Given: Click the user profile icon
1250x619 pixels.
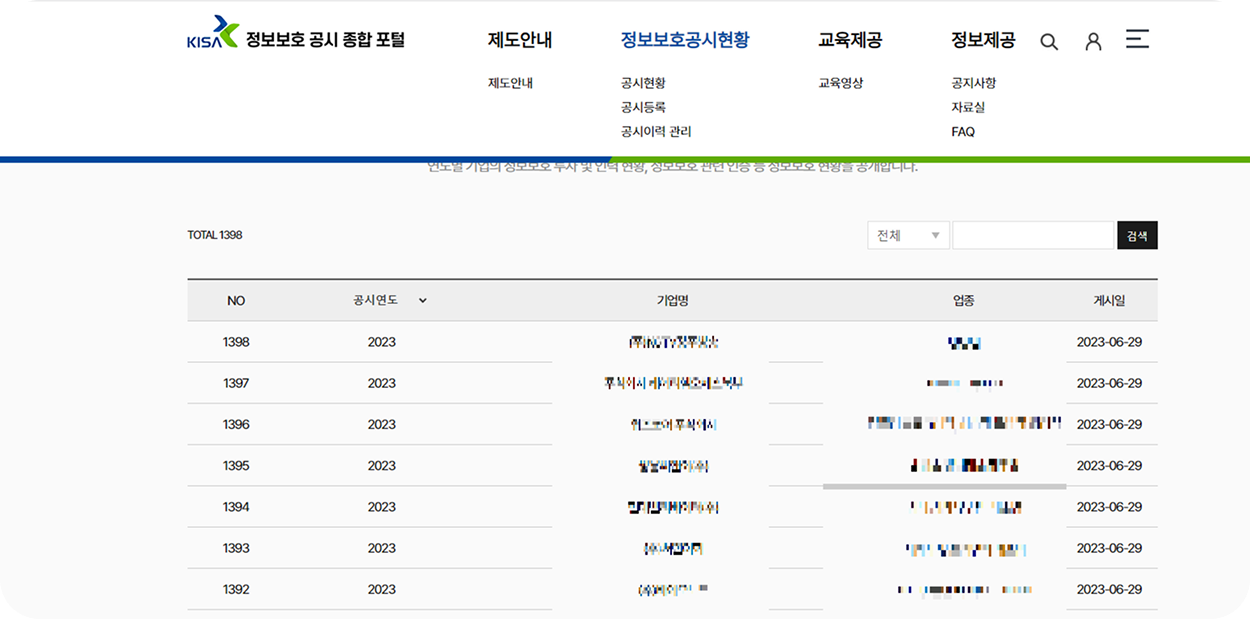Looking at the screenshot, I should 1093,41.
